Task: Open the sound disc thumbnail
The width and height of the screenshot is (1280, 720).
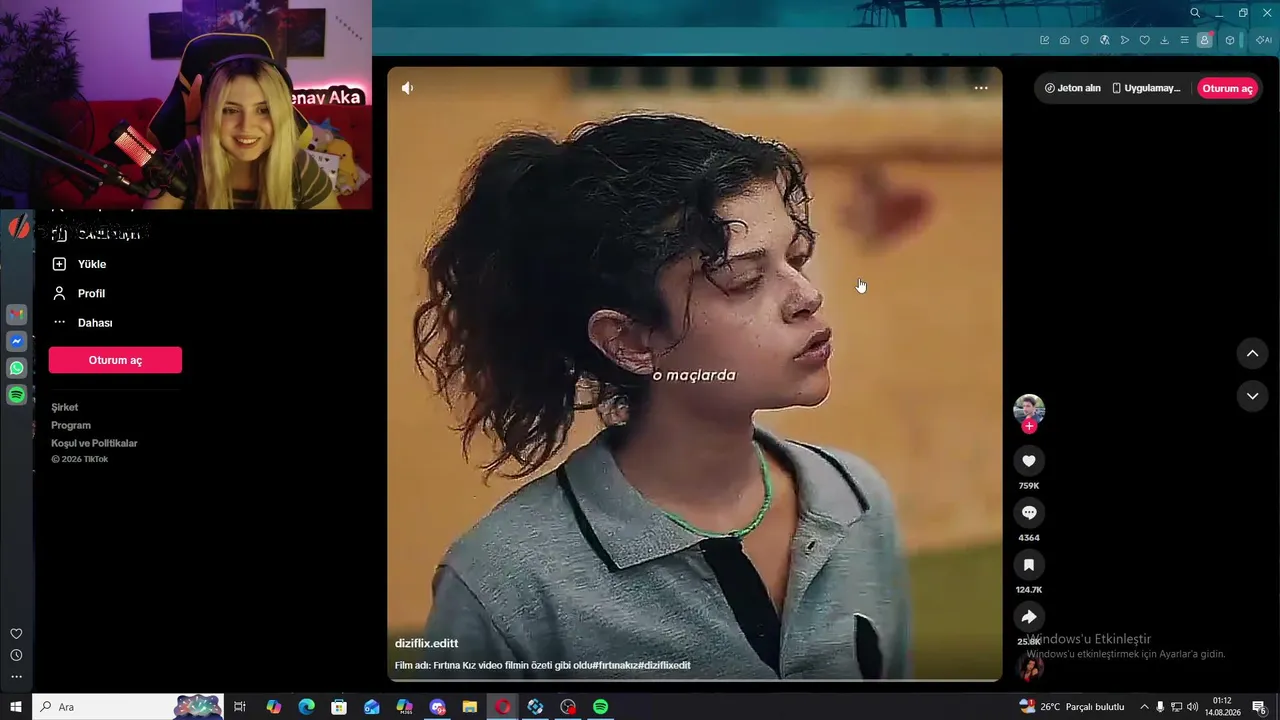Action: coord(1029,667)
